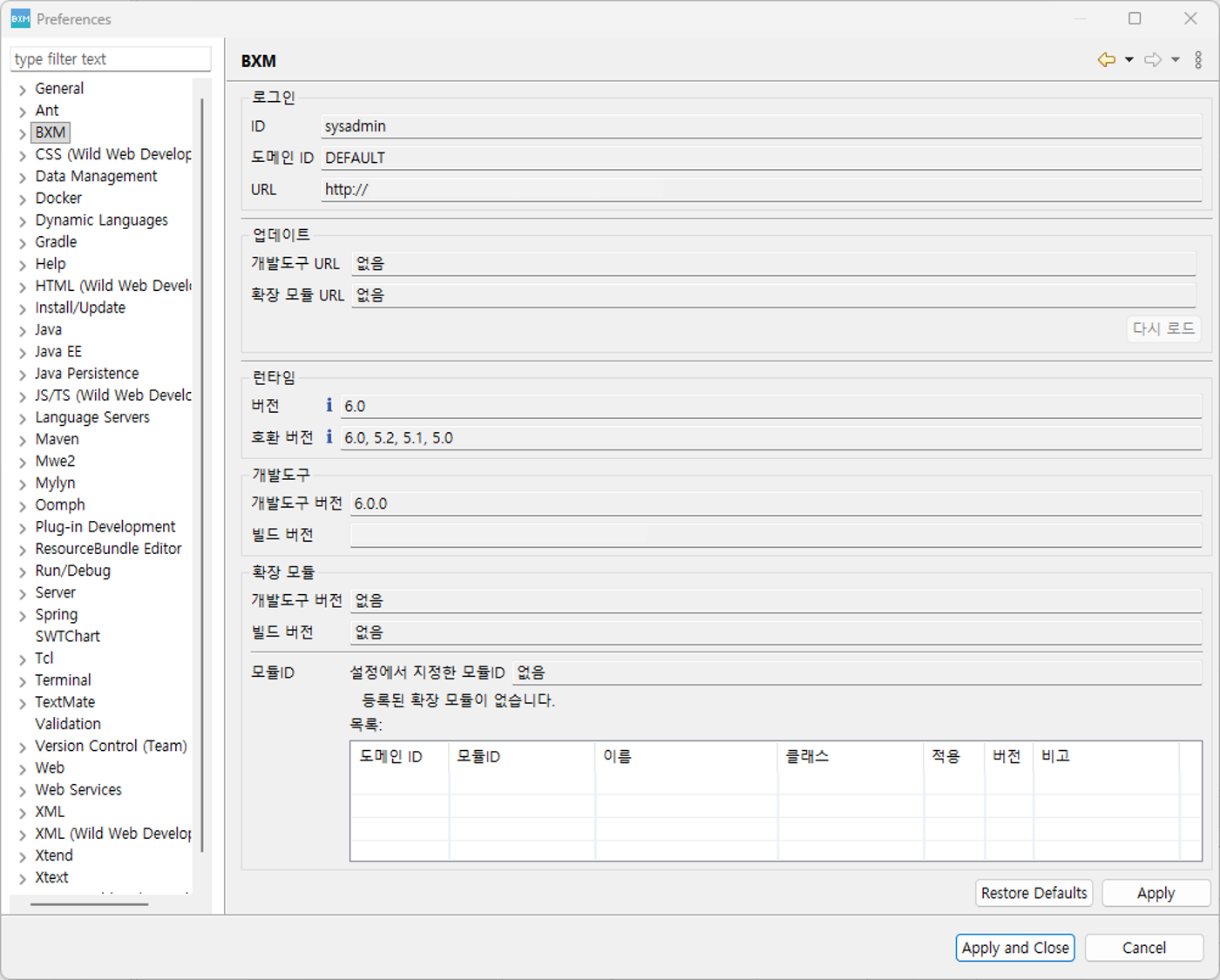Select SWTChart preference page
Viewport: 1220px width, 980px height.
(x=67, y=636)
